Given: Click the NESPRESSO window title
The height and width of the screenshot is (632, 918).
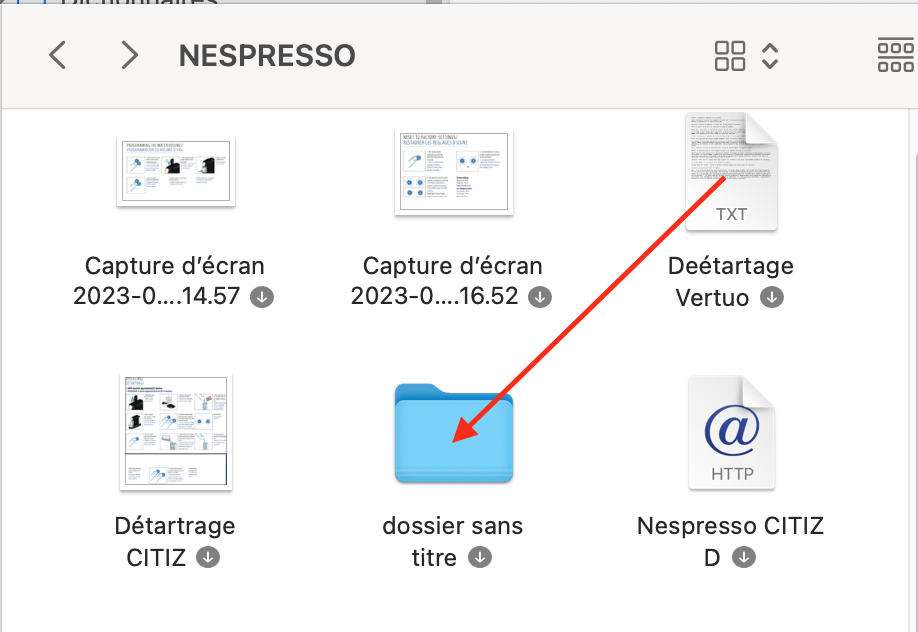Looking at the screenshot, I should pyautogui.click(x=267, y=55).
